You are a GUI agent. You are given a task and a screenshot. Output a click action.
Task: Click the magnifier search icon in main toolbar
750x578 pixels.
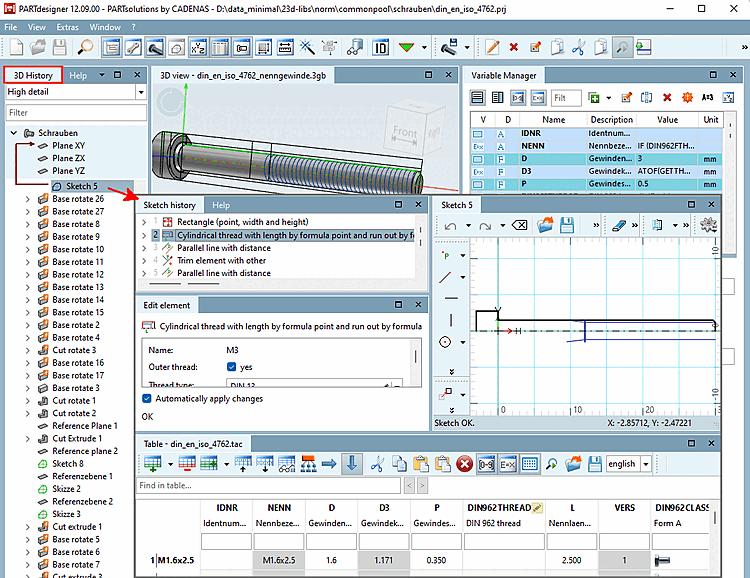tap(85, 47)
